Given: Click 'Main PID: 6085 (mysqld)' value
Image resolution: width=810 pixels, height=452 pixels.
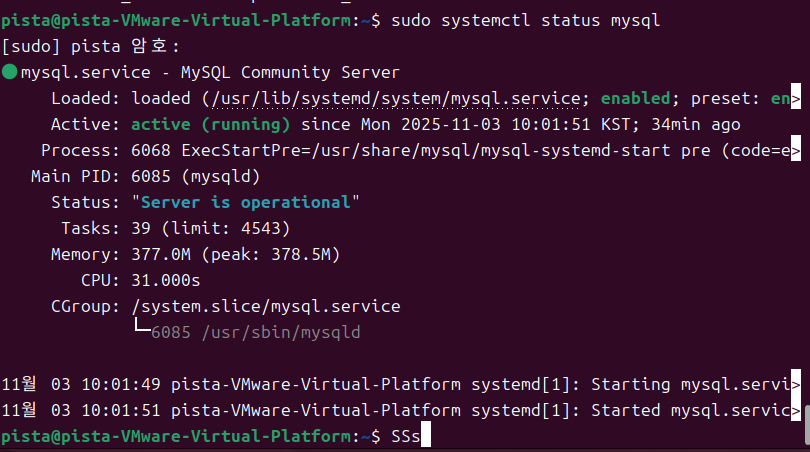Looking at the screenshot, I should 195,177.
